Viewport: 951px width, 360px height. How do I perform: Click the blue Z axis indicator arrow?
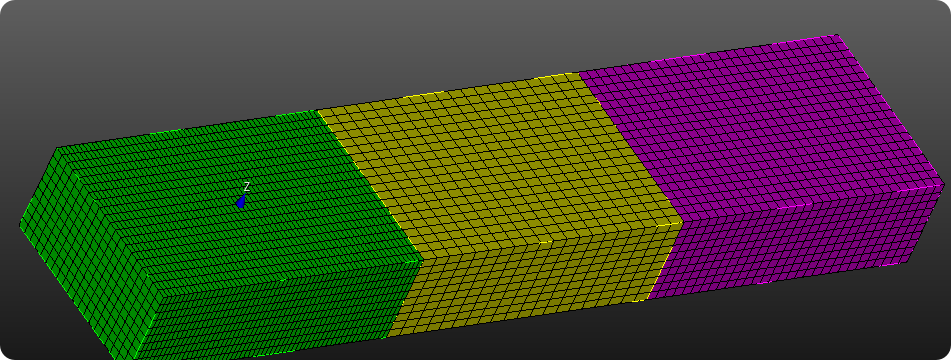(x=241, y=201)
